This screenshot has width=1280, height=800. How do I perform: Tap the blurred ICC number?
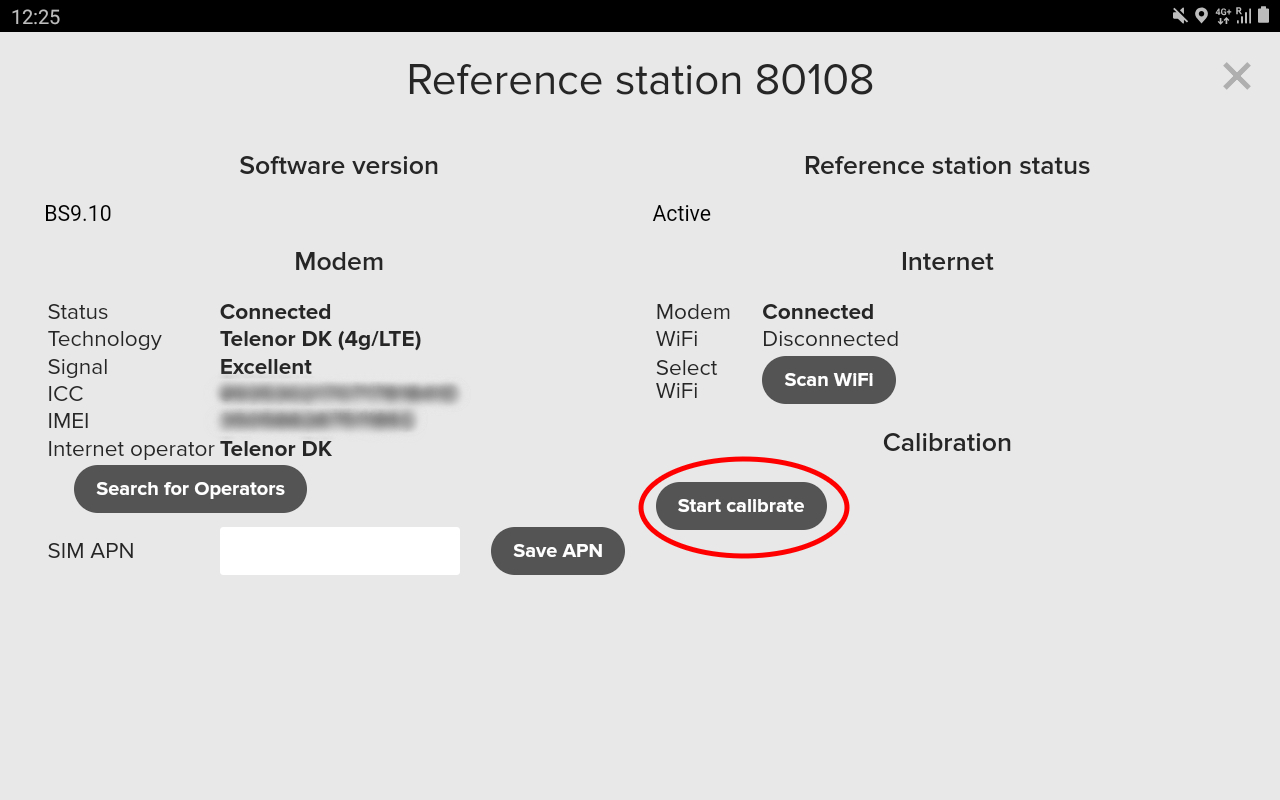coord(338,394)
